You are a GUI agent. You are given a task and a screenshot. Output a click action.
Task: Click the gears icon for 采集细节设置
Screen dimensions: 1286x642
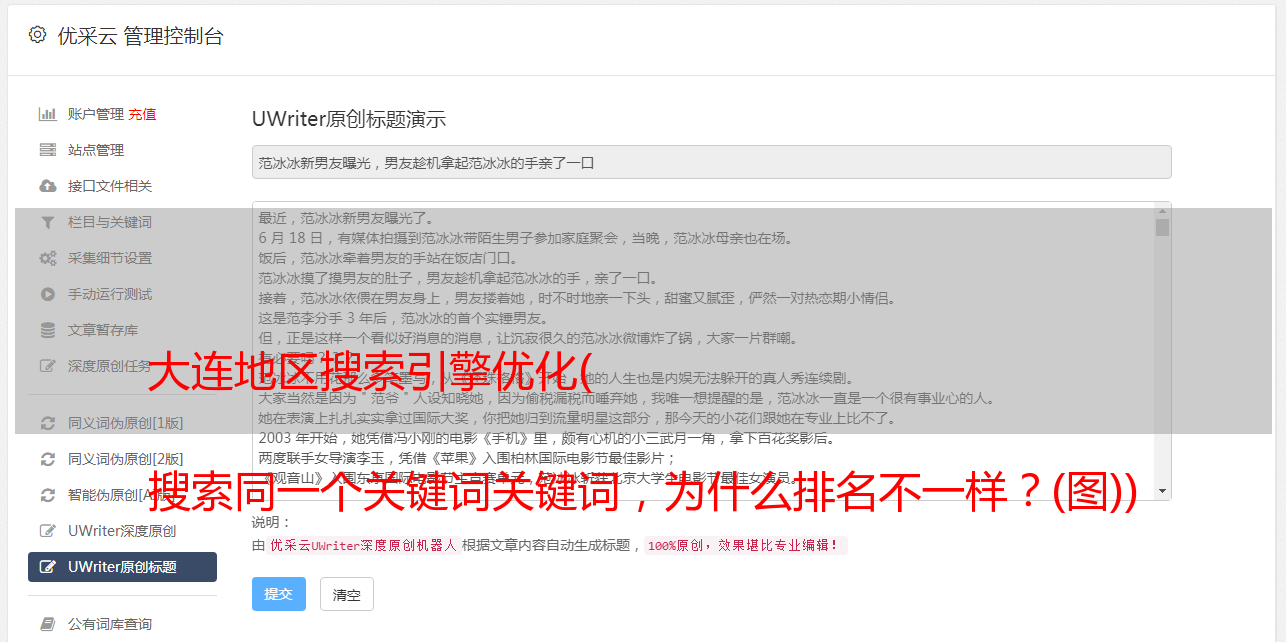(x=47, y=258)
